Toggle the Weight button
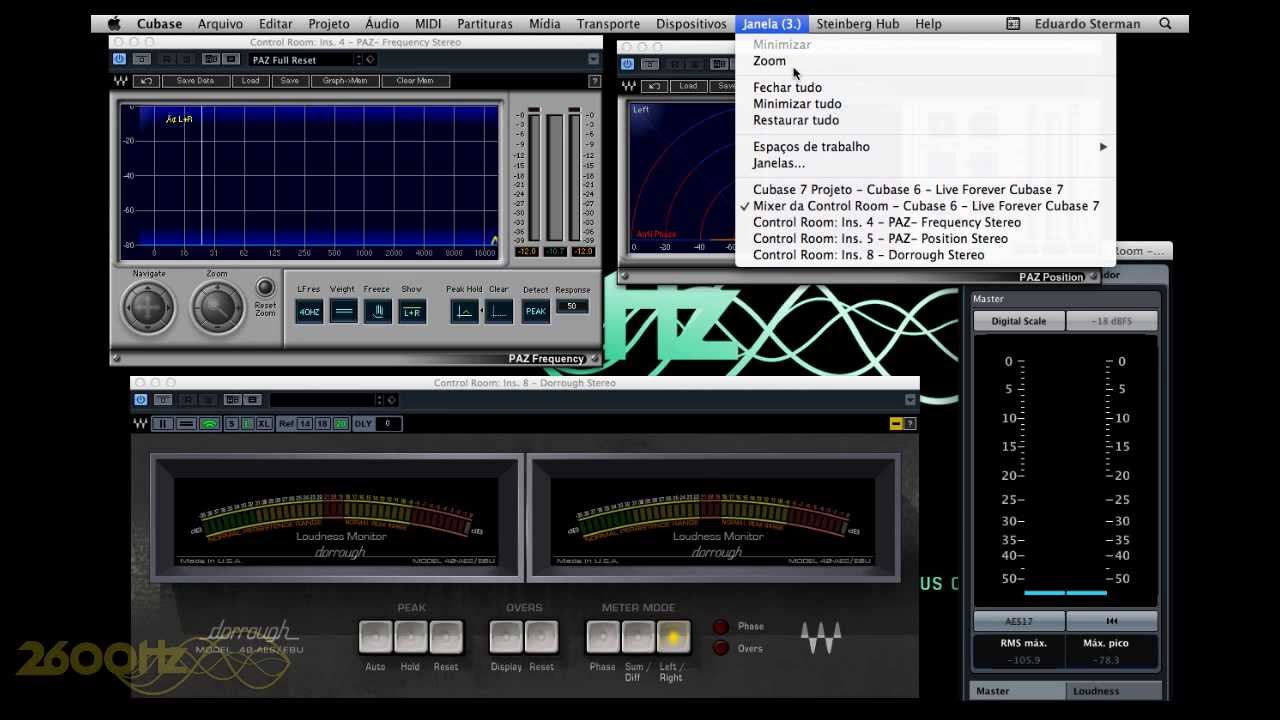This screenshot has width=1280, height=720. pyautogui.click(x=343, y=311)
